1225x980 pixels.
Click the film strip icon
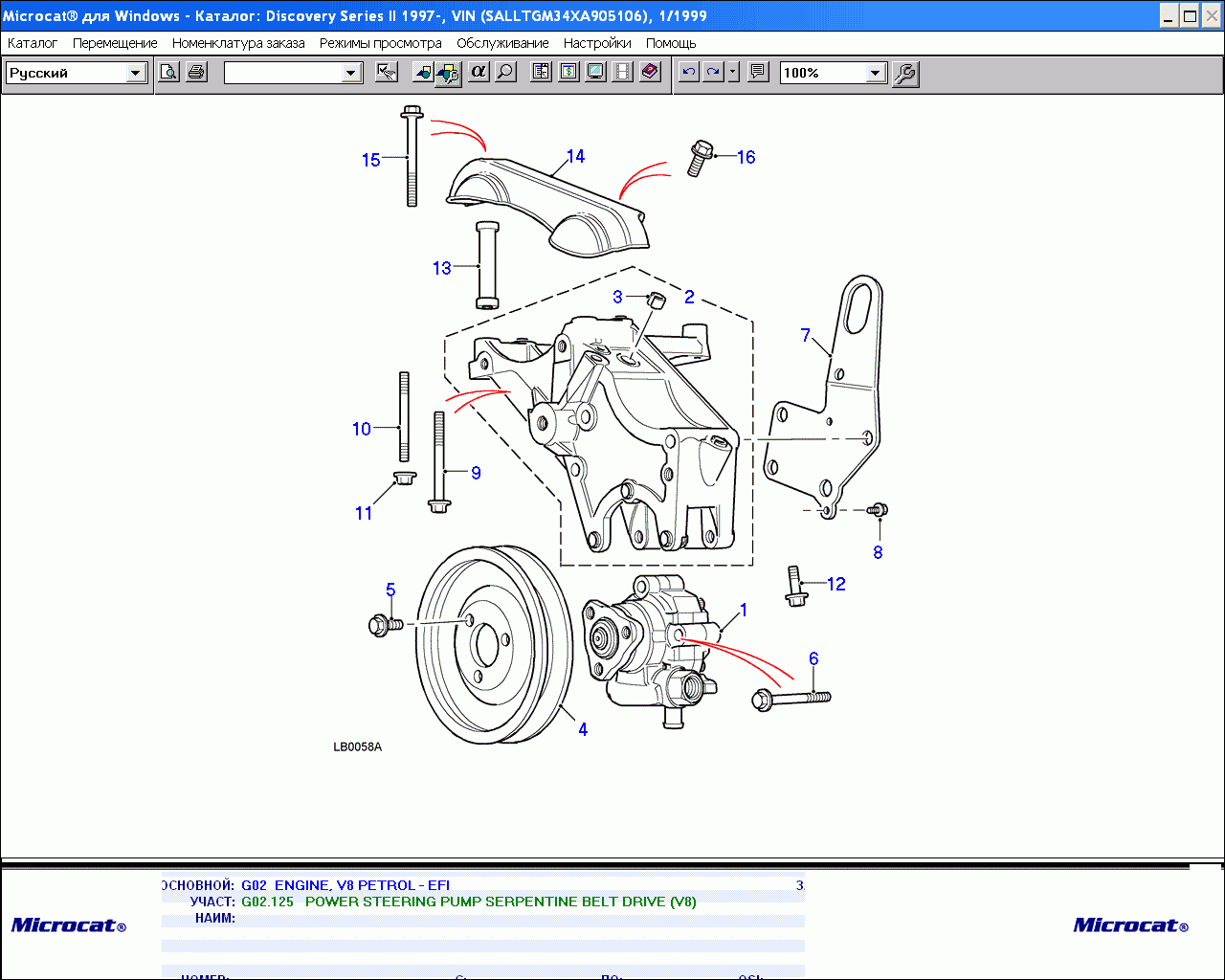tap(622, 73)
